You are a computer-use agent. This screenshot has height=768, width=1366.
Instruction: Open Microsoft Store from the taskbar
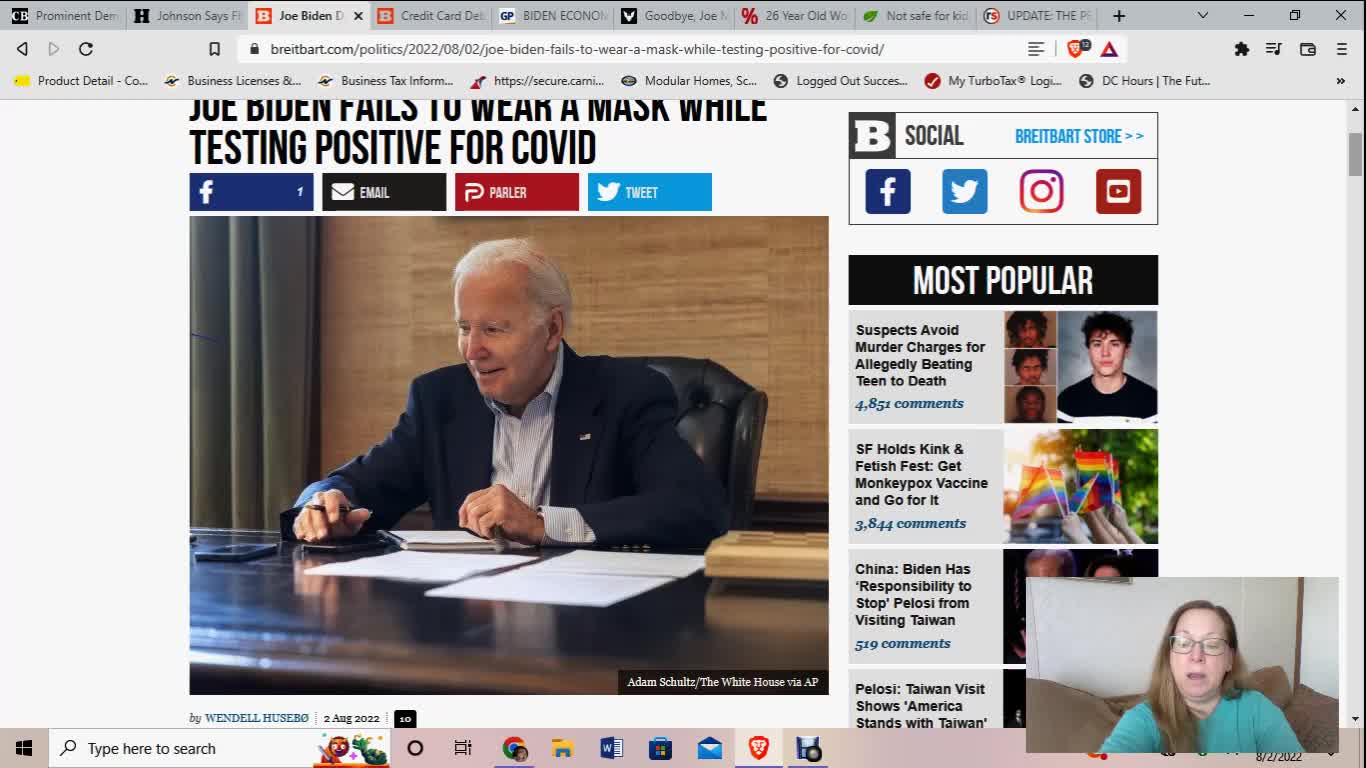click(660, 748)
